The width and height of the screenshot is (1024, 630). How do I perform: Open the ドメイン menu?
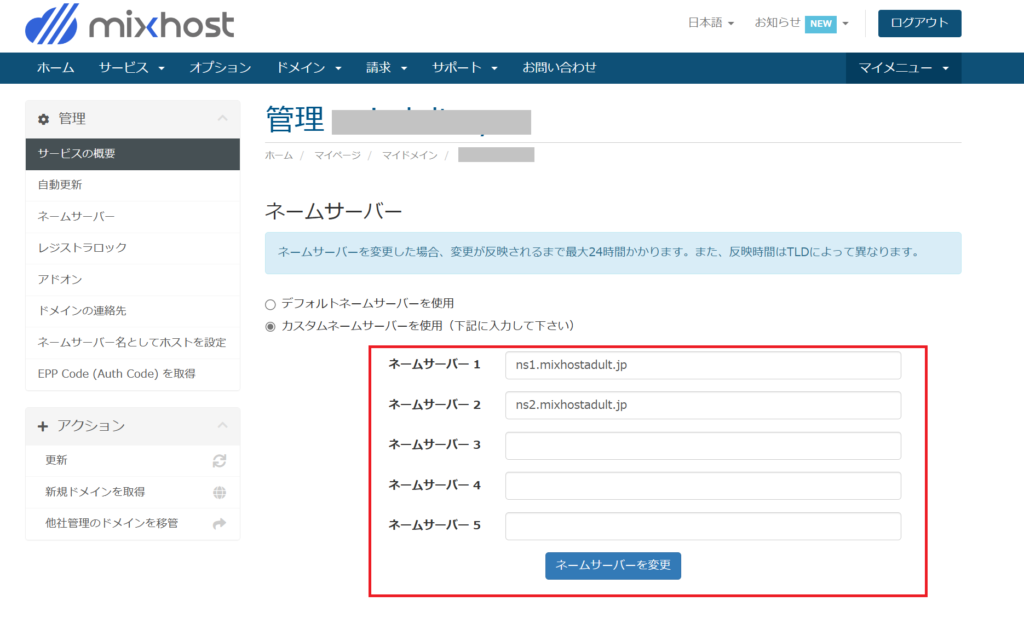pyautogui.click(x=309, y=68)
